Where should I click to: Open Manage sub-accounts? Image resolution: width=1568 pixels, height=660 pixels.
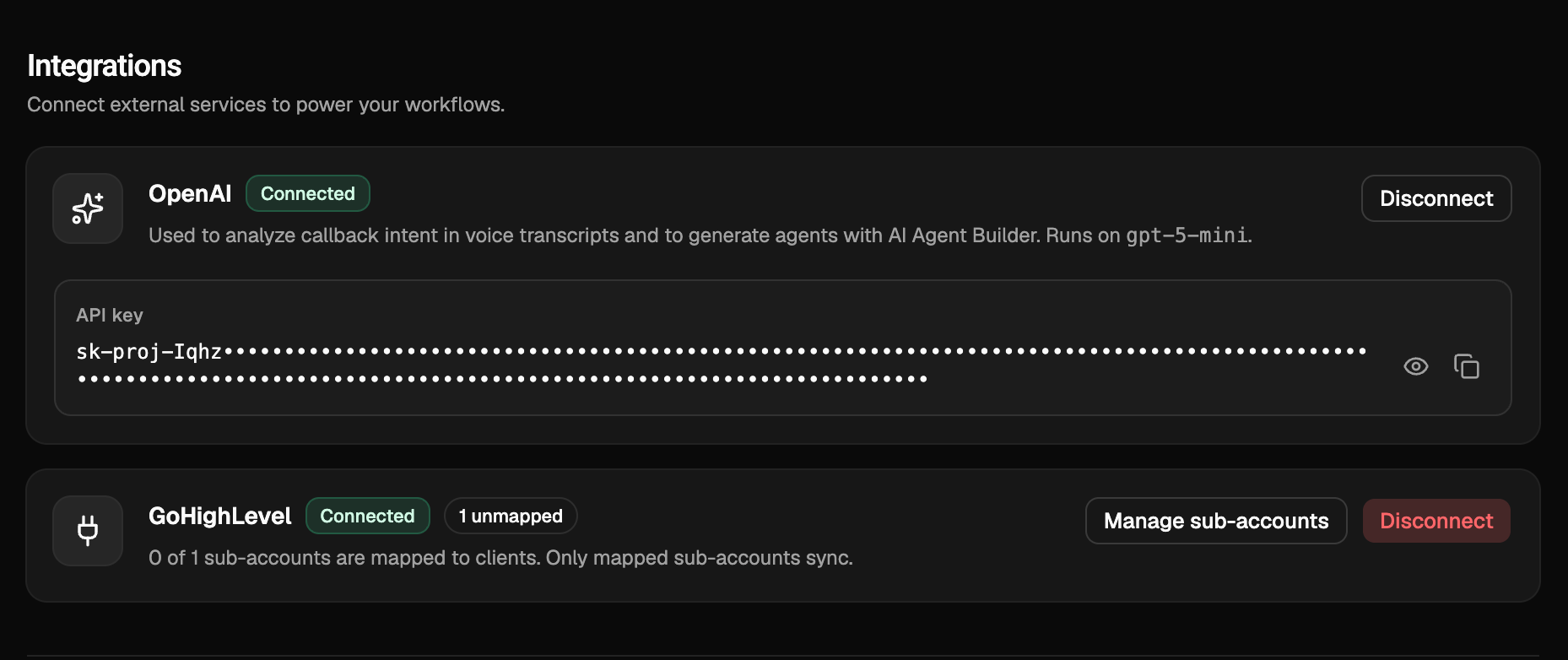pyautogui.click(x=1216, y=521)
